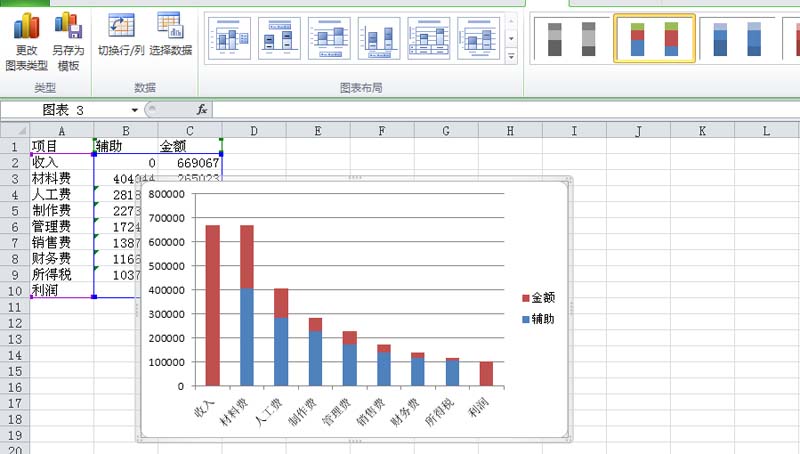
Task: Select row 1 header
Action: [x=15, y=146]
